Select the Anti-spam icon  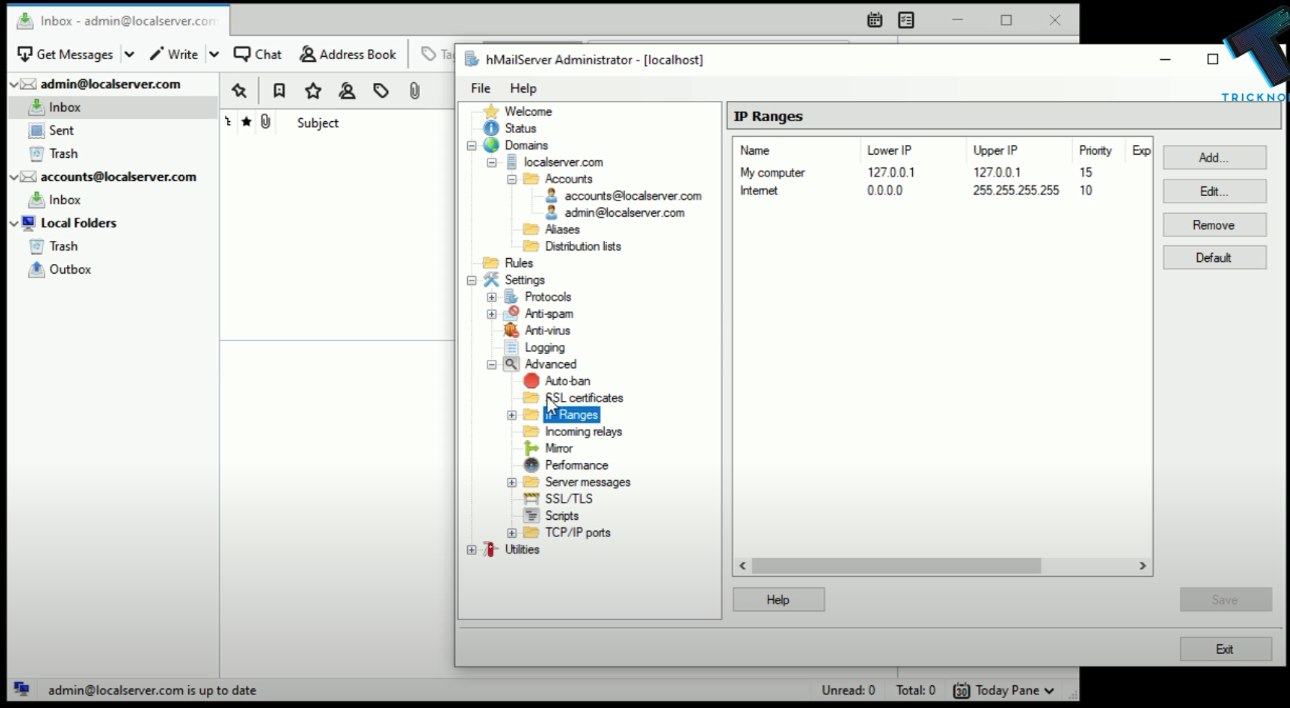tap(511, 313)
